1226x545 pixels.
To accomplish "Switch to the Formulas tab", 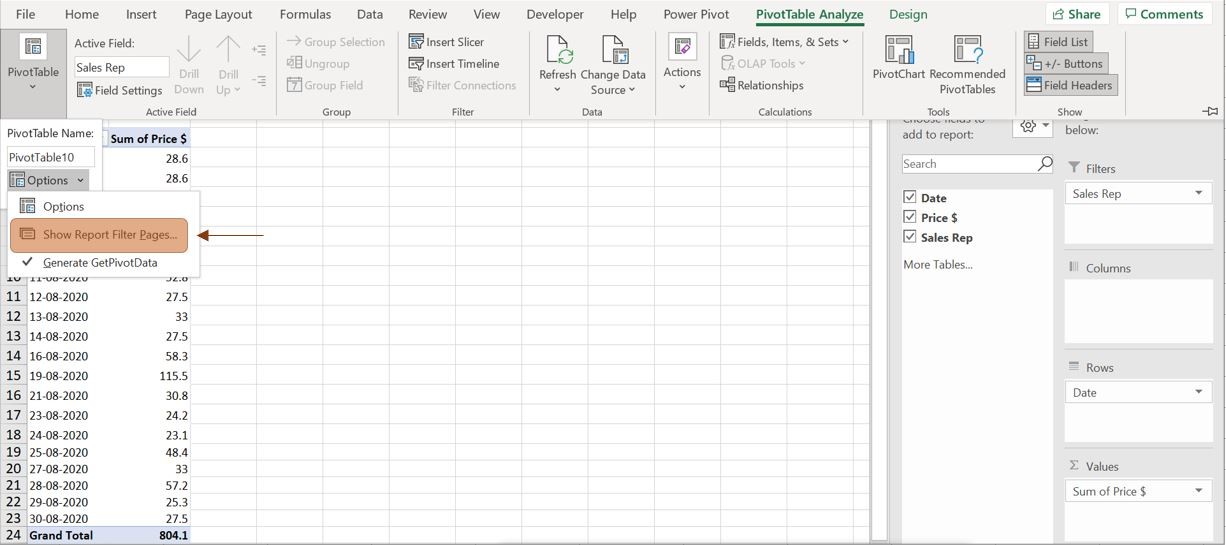I will tap(305, 14).
